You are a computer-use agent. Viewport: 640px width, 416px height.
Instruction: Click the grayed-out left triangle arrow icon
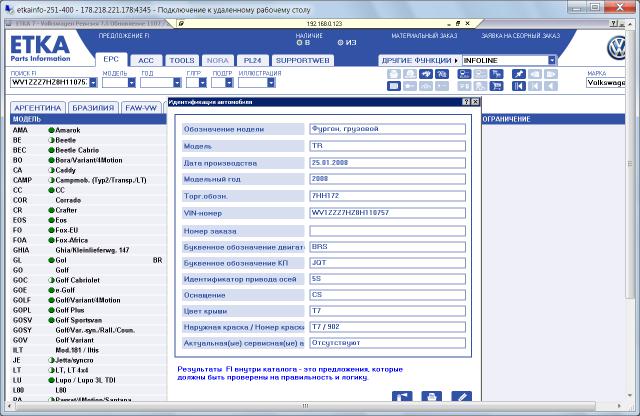pos(551,86)
